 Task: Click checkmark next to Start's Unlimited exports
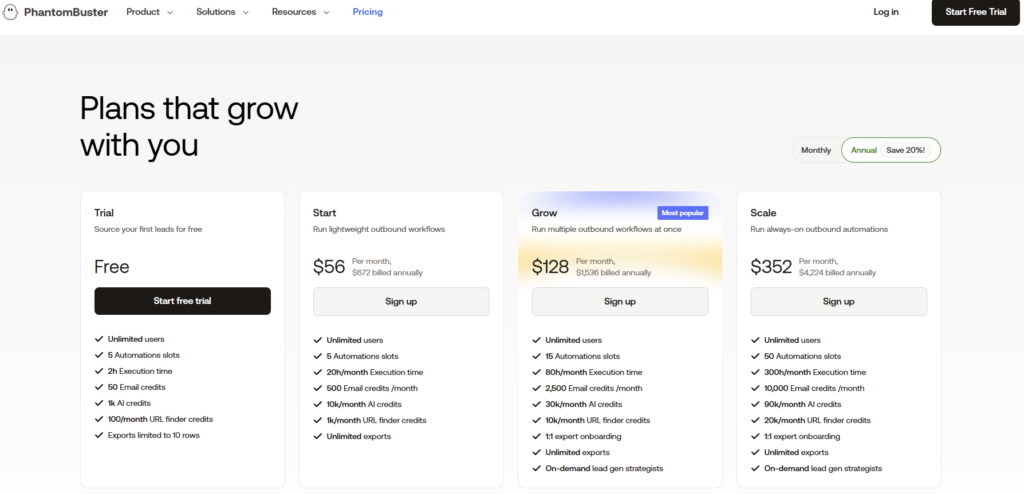[317, 436]
